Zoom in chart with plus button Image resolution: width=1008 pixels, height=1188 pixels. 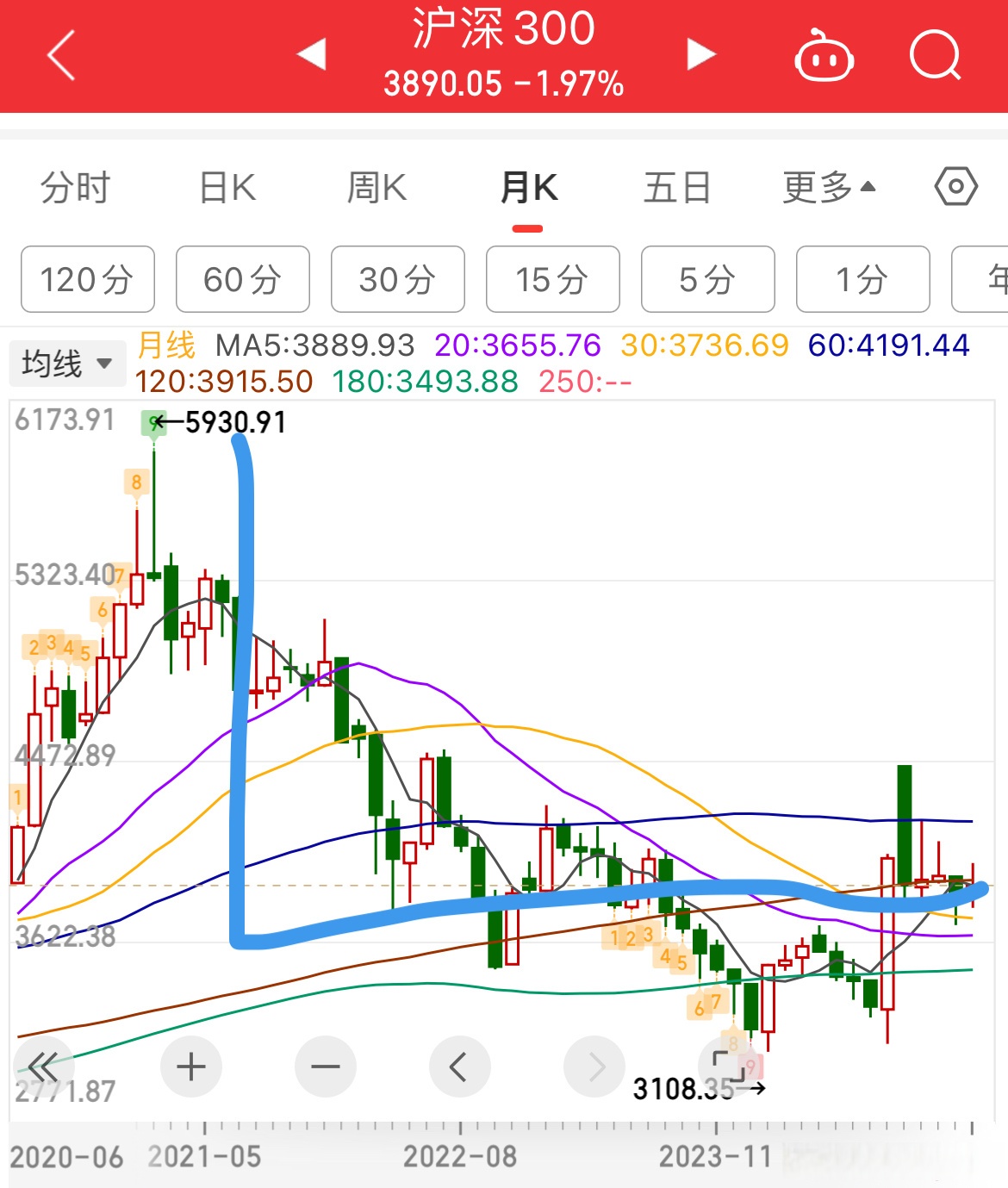pos(191,1067)
